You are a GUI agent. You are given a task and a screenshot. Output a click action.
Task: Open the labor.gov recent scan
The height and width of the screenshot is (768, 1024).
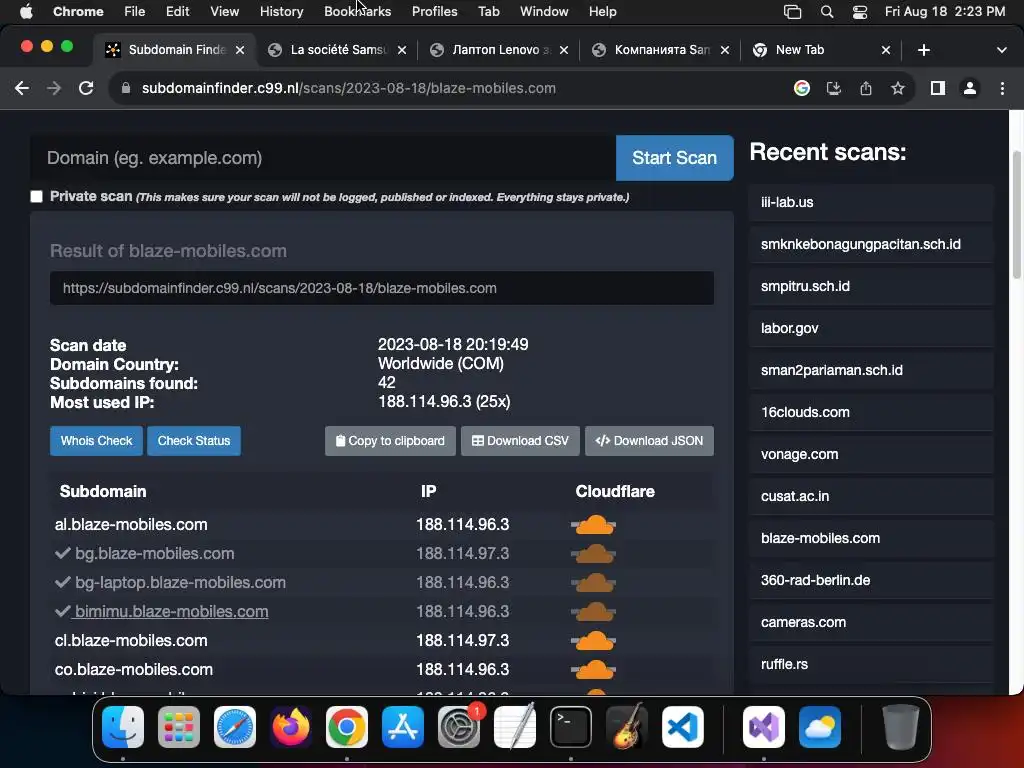pos(871,328)
